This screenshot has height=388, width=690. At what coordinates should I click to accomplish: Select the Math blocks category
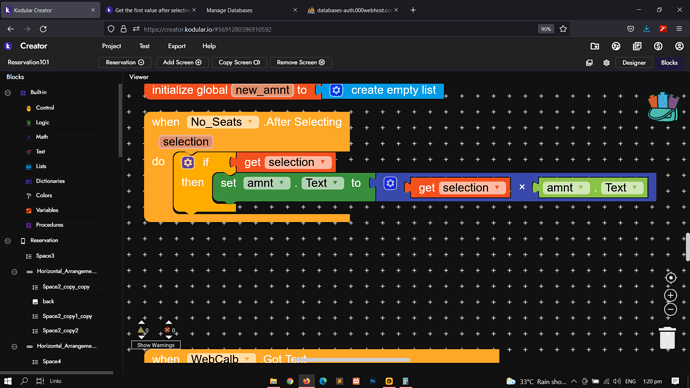tap(42, 137)
